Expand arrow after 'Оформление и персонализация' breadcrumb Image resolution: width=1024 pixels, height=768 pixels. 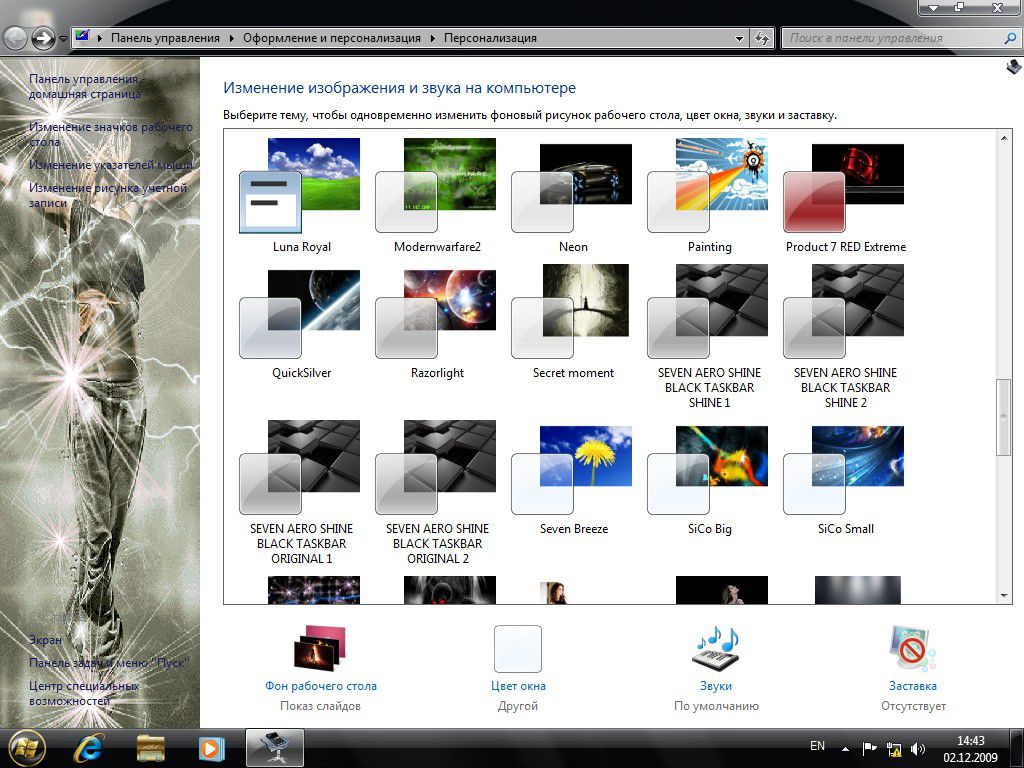(x=432, y=39)
